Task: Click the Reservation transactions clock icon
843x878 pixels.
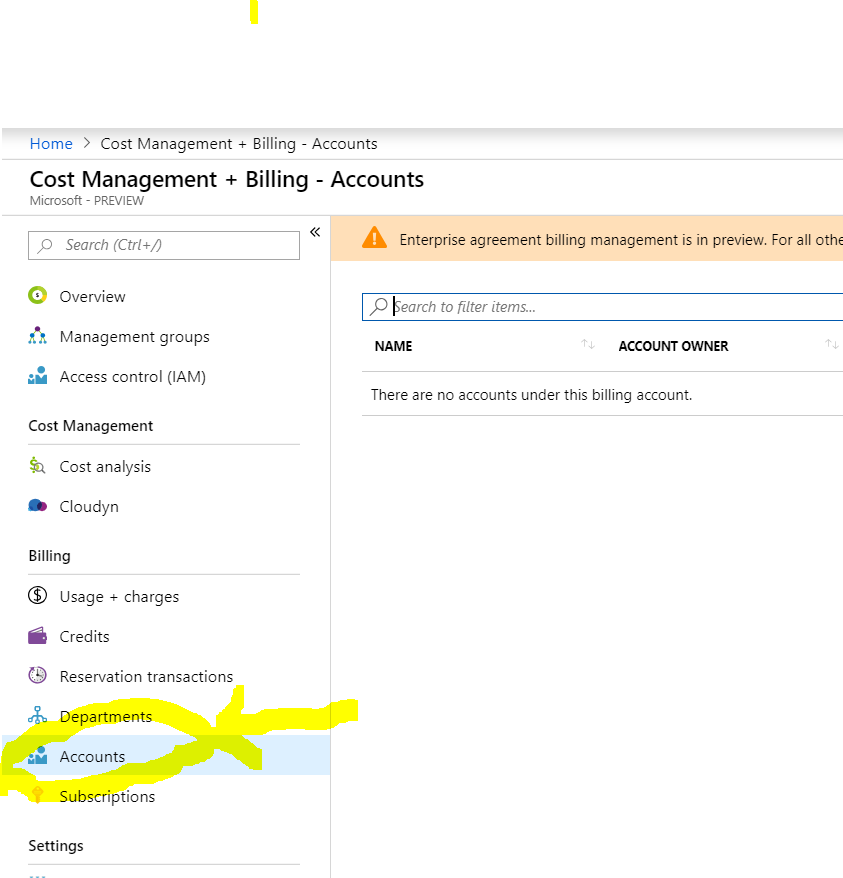Action: (x=38, y=675)
